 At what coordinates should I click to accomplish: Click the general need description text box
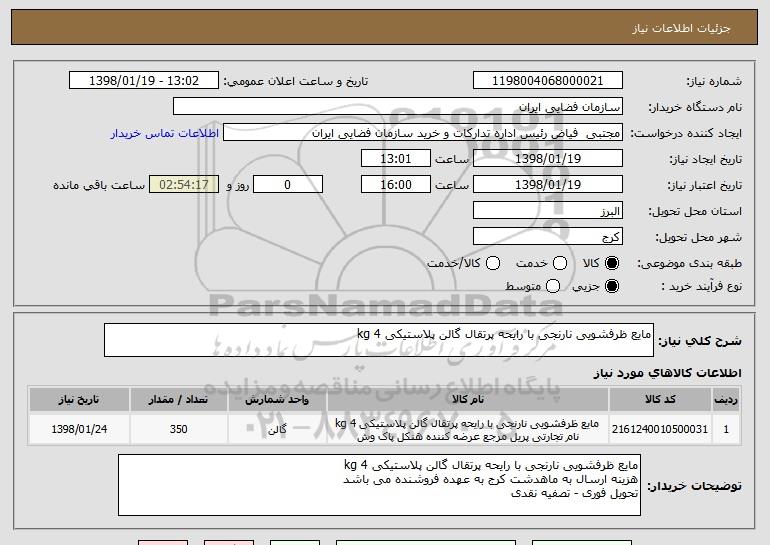[379, 340]
